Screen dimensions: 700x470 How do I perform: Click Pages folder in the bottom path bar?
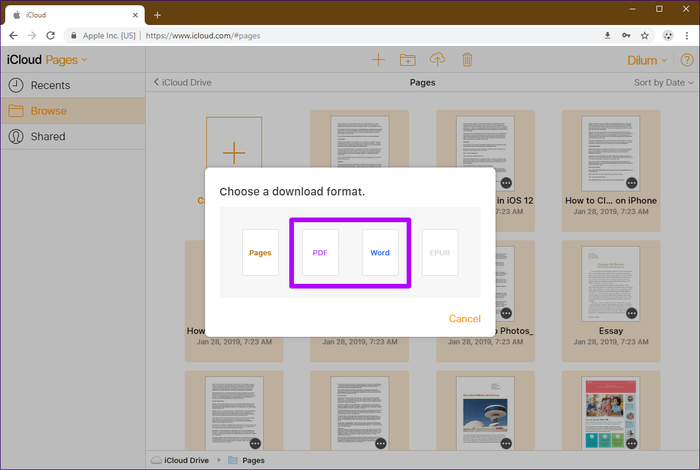246,460
